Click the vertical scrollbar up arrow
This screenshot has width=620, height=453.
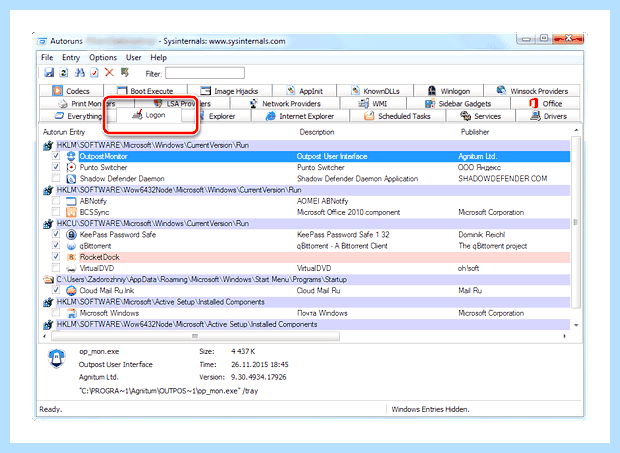(x=576, y=130)
